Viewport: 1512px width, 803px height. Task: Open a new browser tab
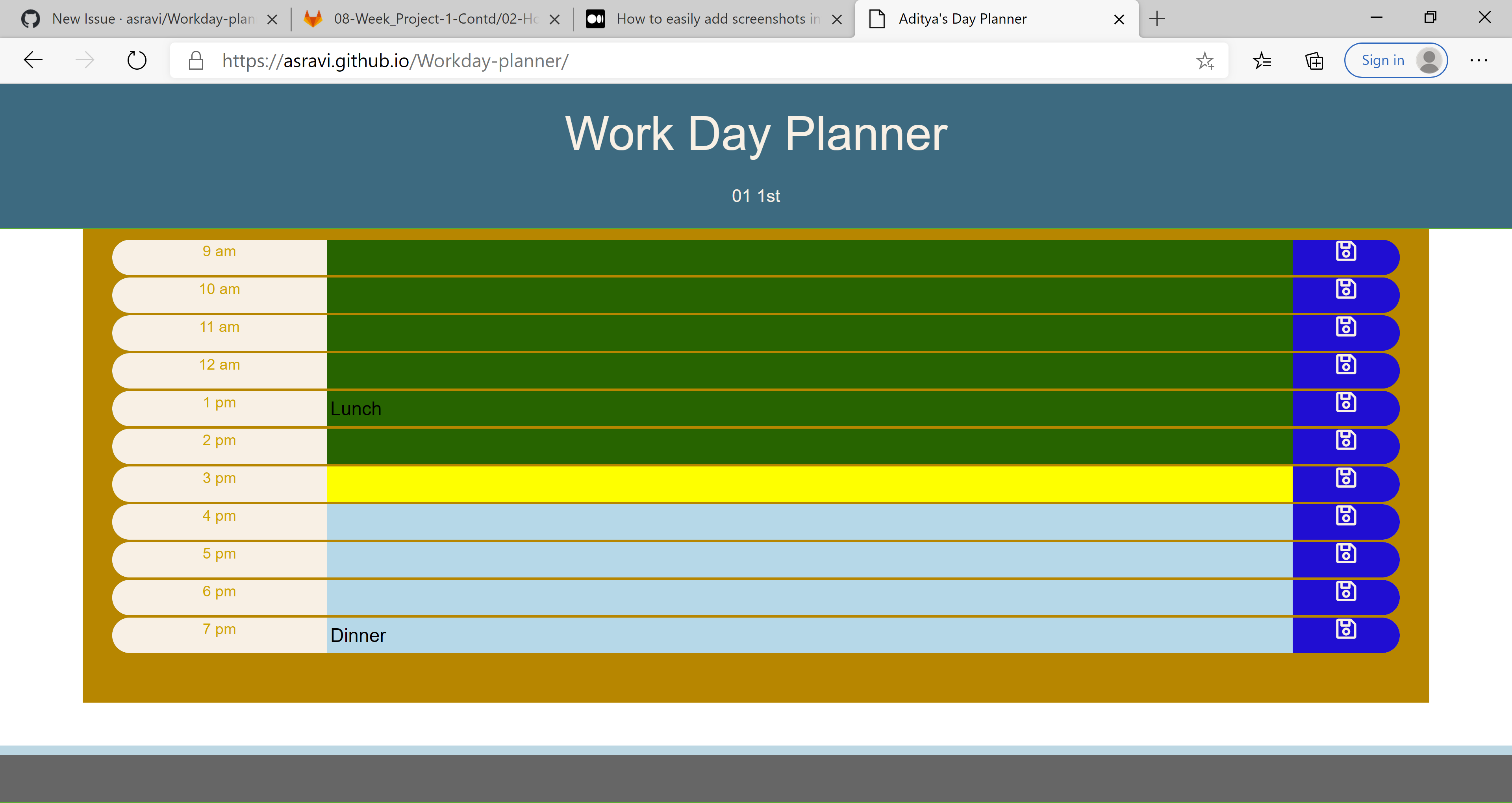point(1156,18)
